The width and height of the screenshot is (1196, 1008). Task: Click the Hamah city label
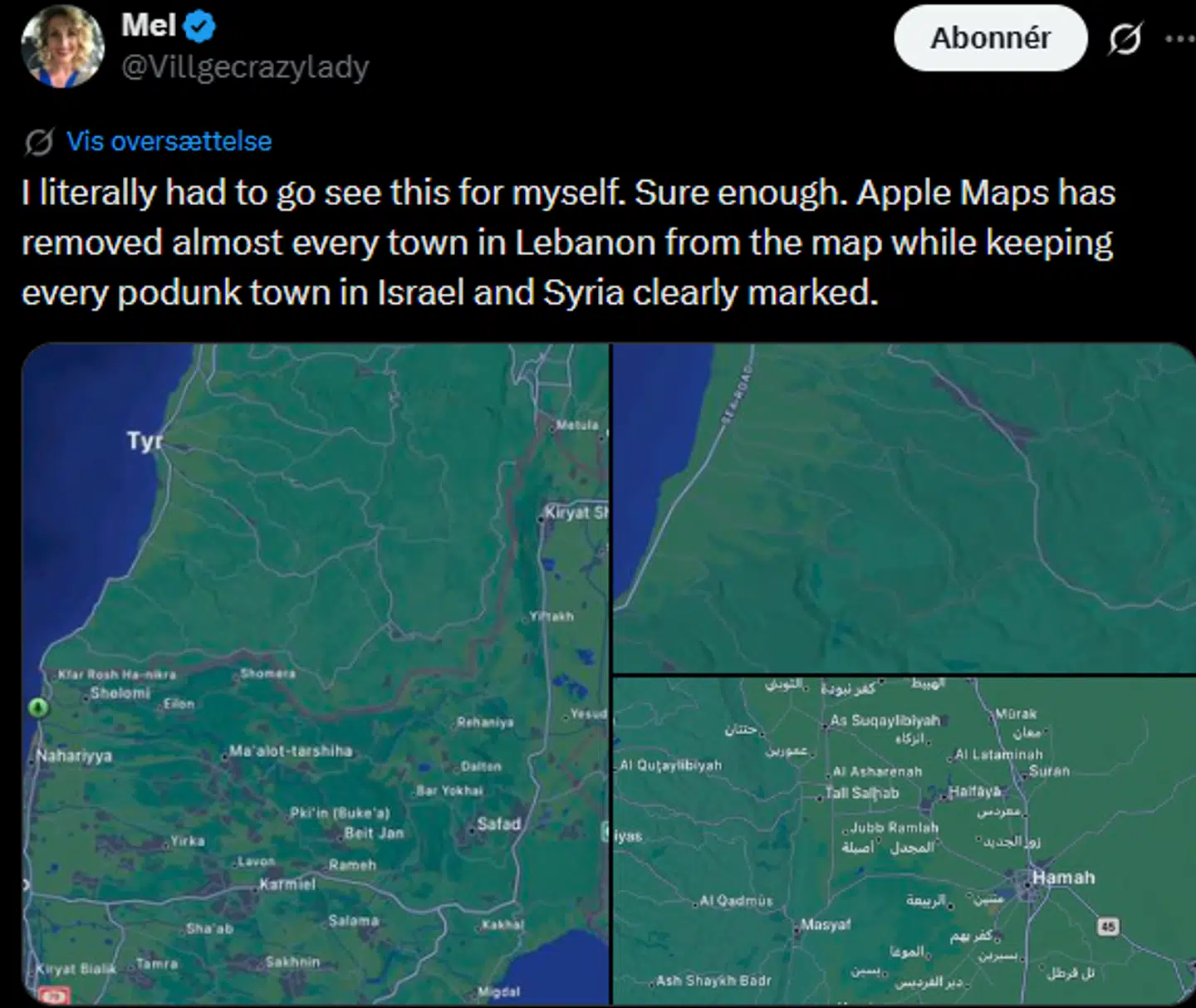click(1063, 878)
